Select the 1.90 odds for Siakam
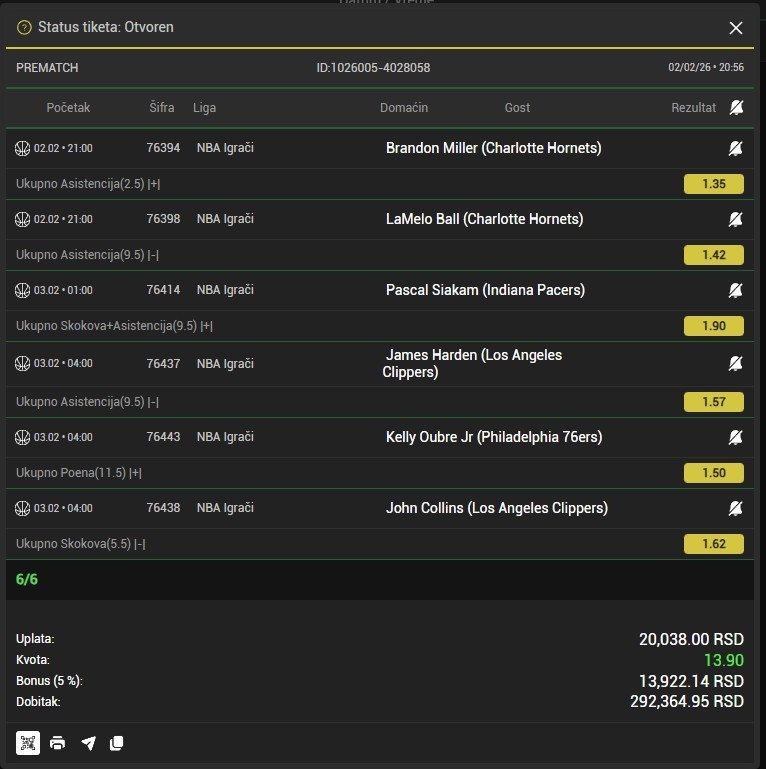The image size is (766, 769). [x=713, y=326]
